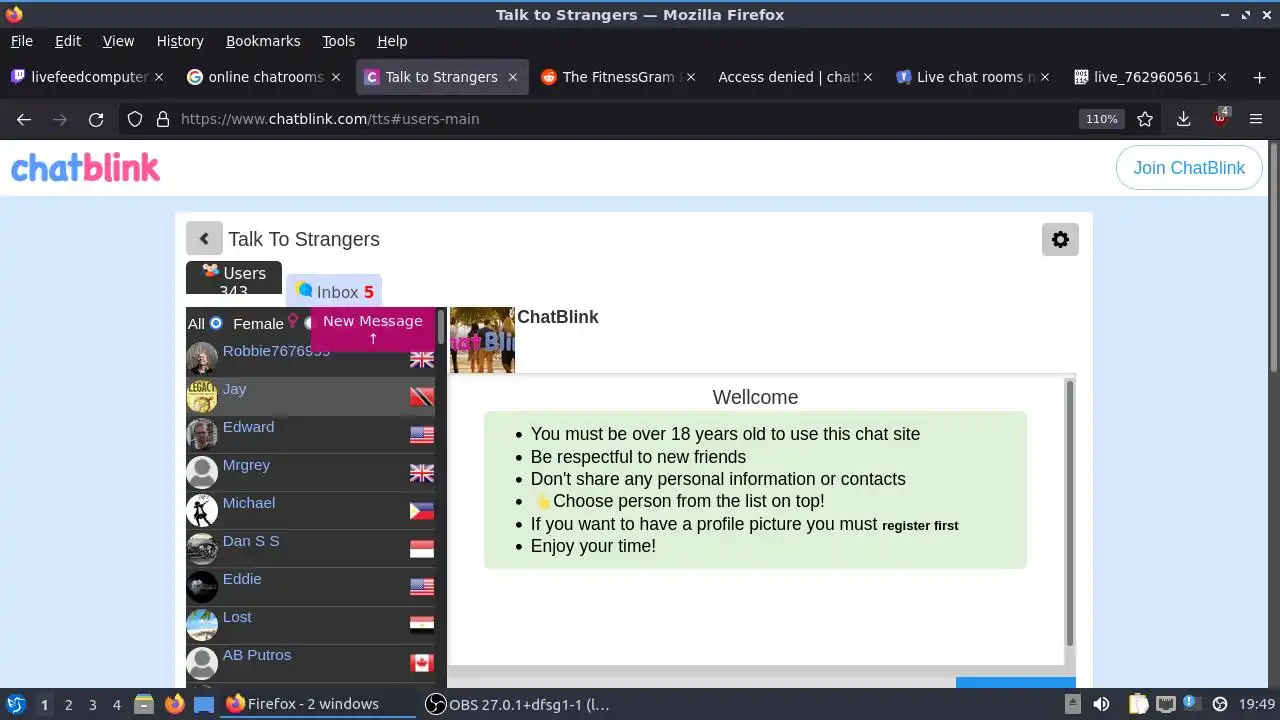Viewport: 1280px width, 720px height.
Task: Click the 110% zoom level indicator
Action: (x=1102, y=119)
